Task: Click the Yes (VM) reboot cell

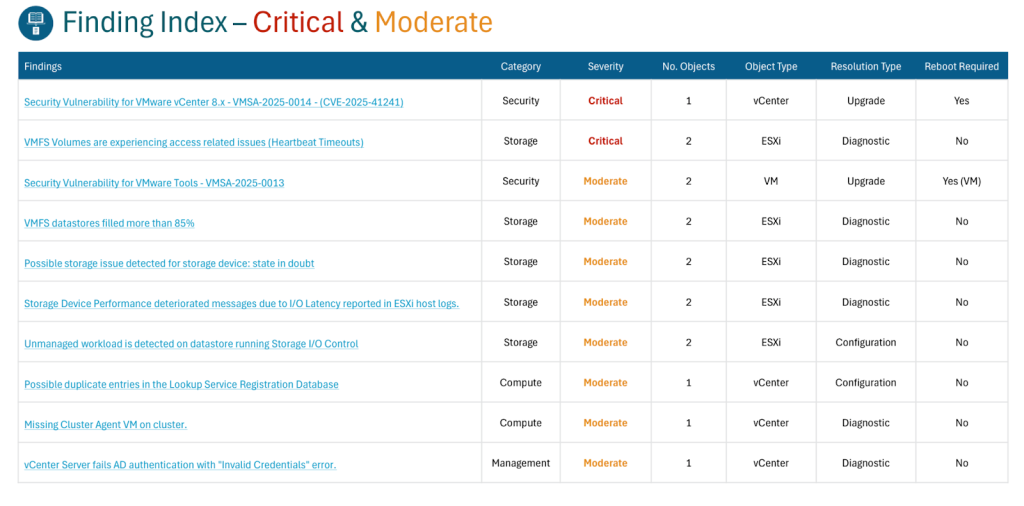Action: click(x=961, y=182)
